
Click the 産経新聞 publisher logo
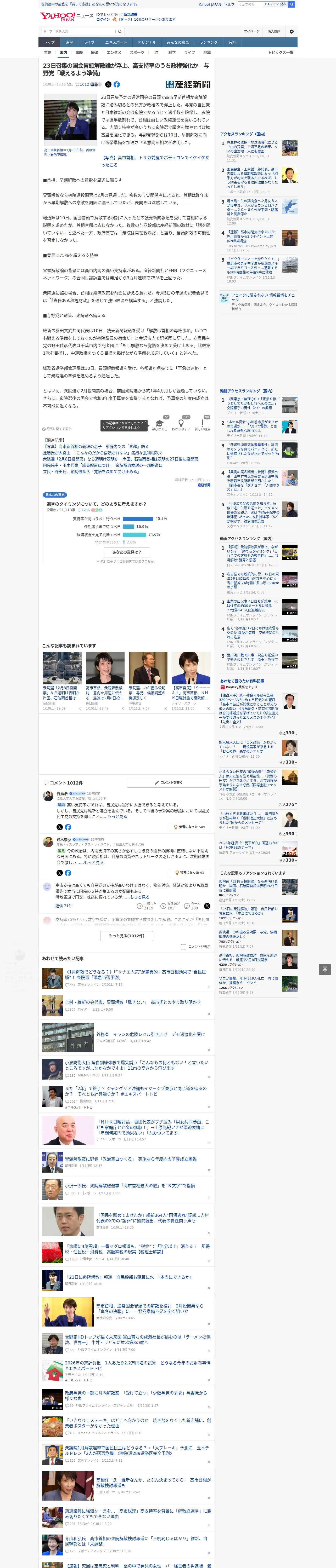(188, 85)
